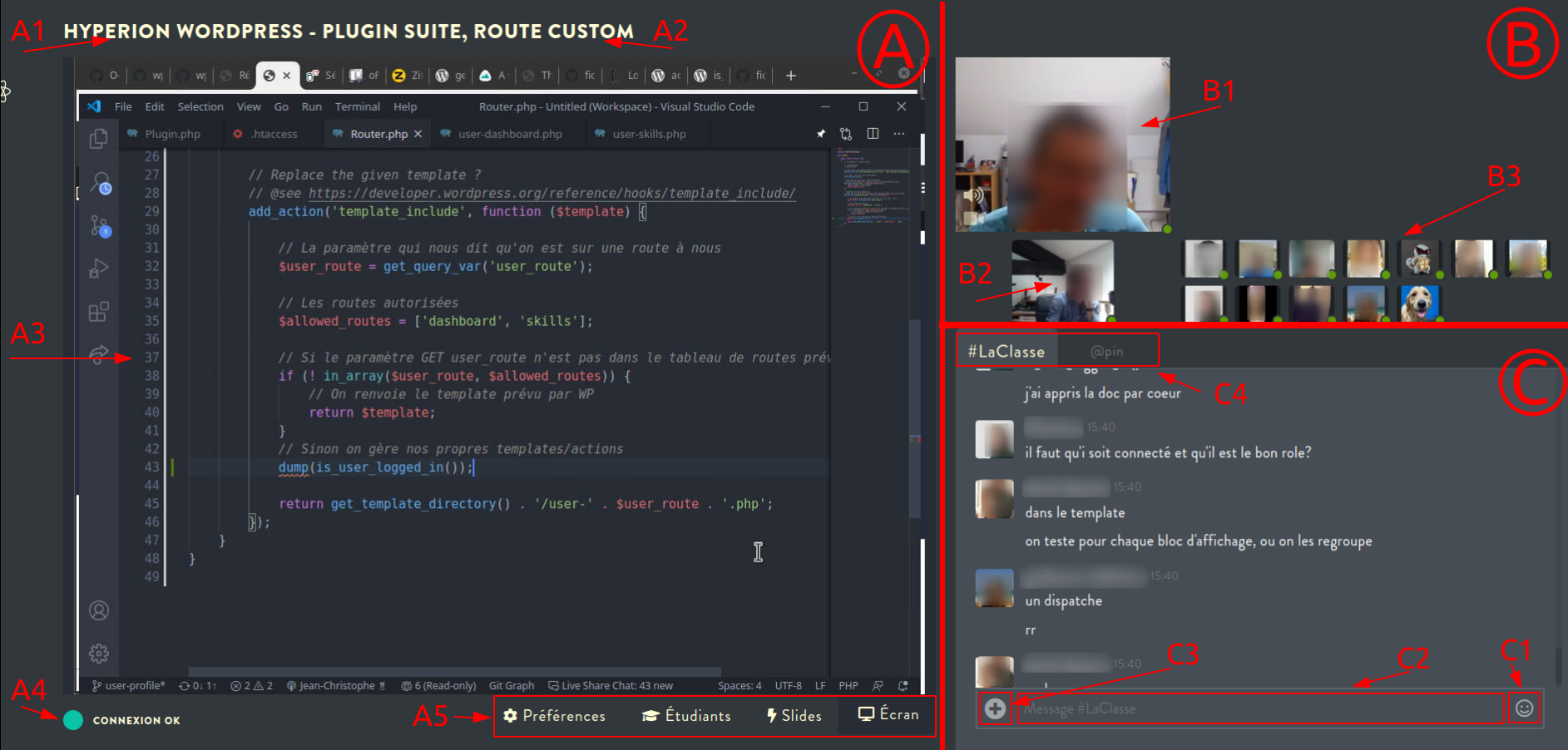The width and height of the screenshot is (1568, 750).
Task: Click the golden retriever student avatar
Action: [x=1419, y=303]
